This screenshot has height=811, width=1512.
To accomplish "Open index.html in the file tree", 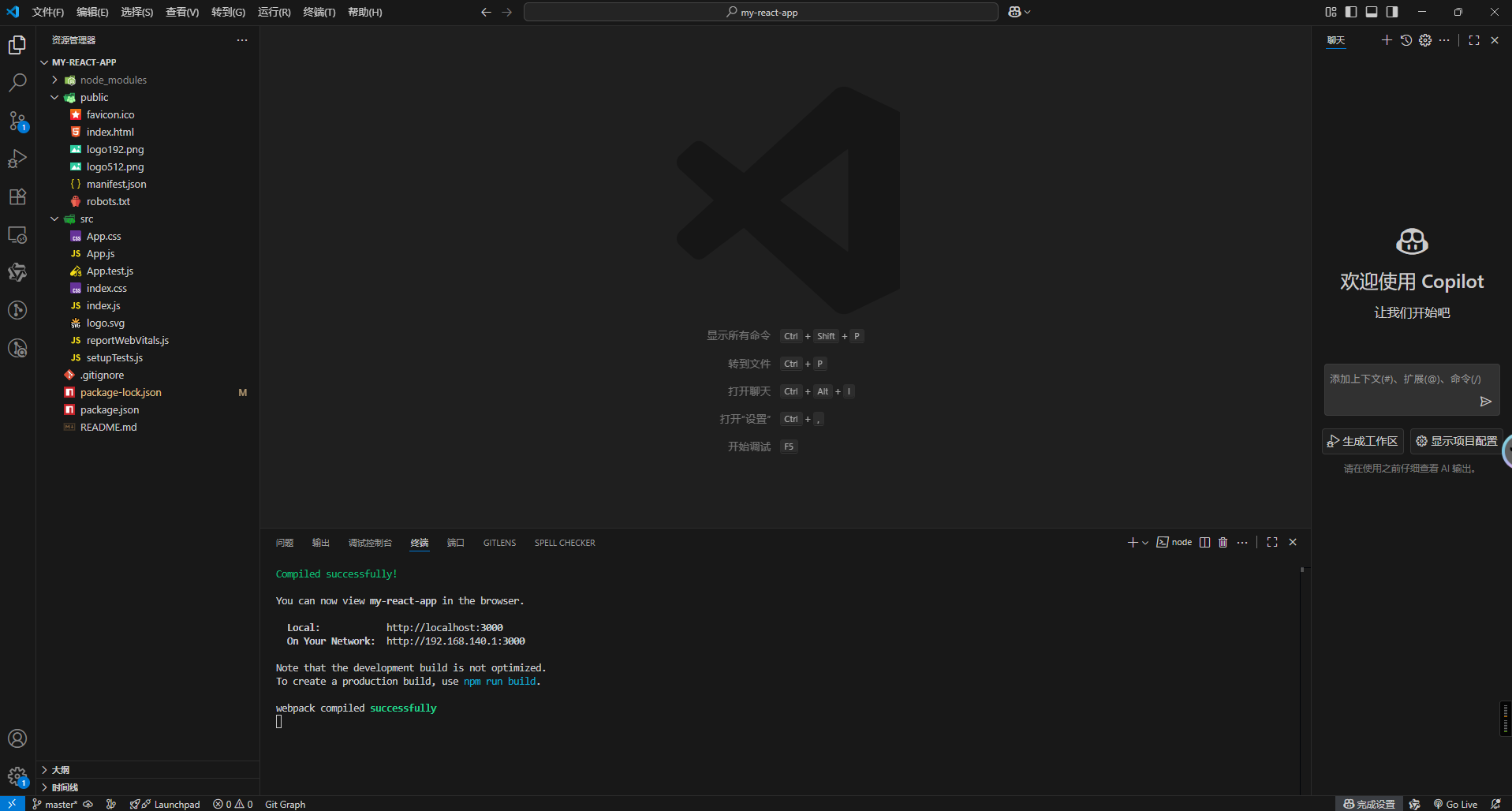I will coord(110,132).
